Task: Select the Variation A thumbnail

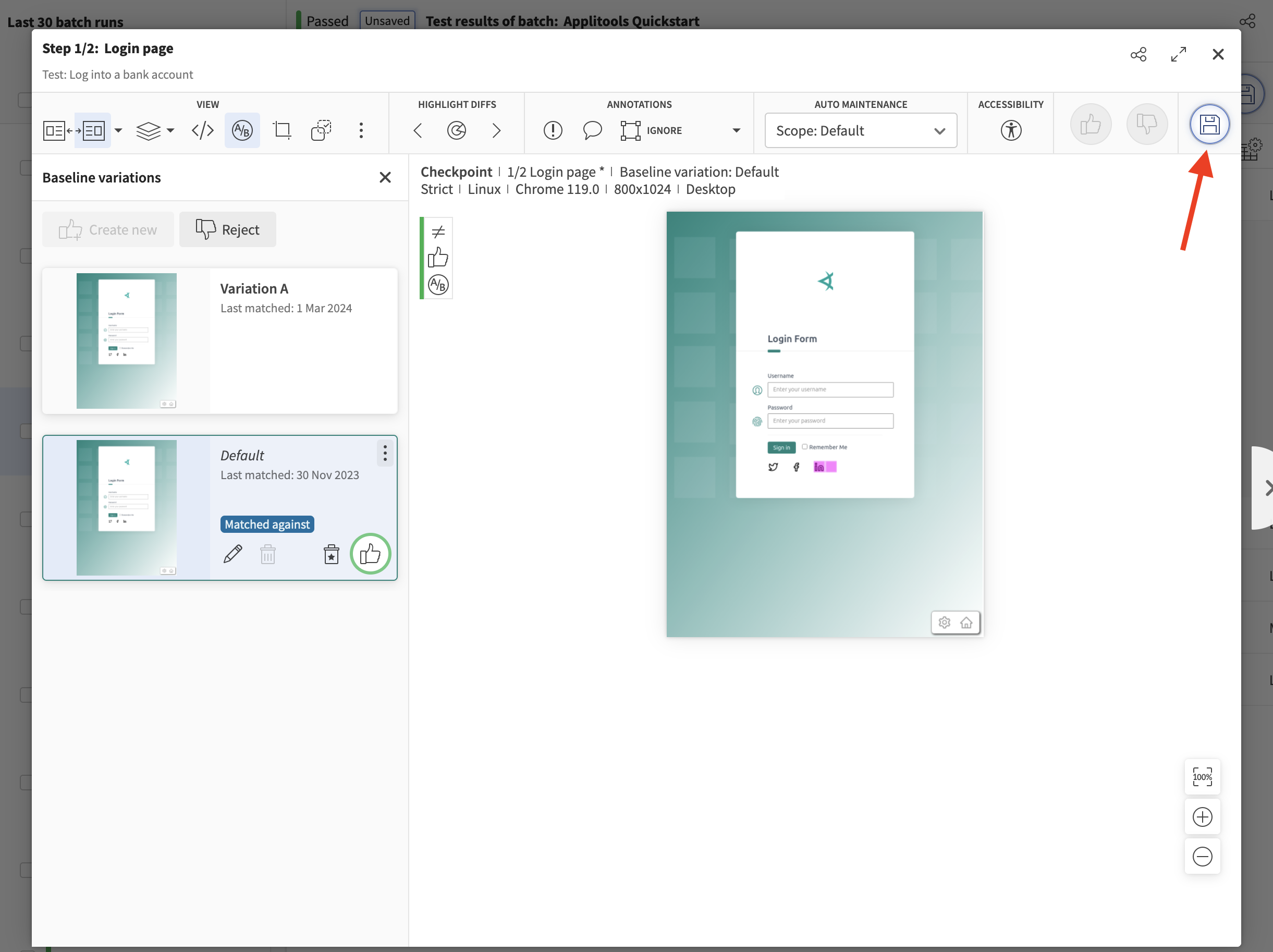Action: 127,341
